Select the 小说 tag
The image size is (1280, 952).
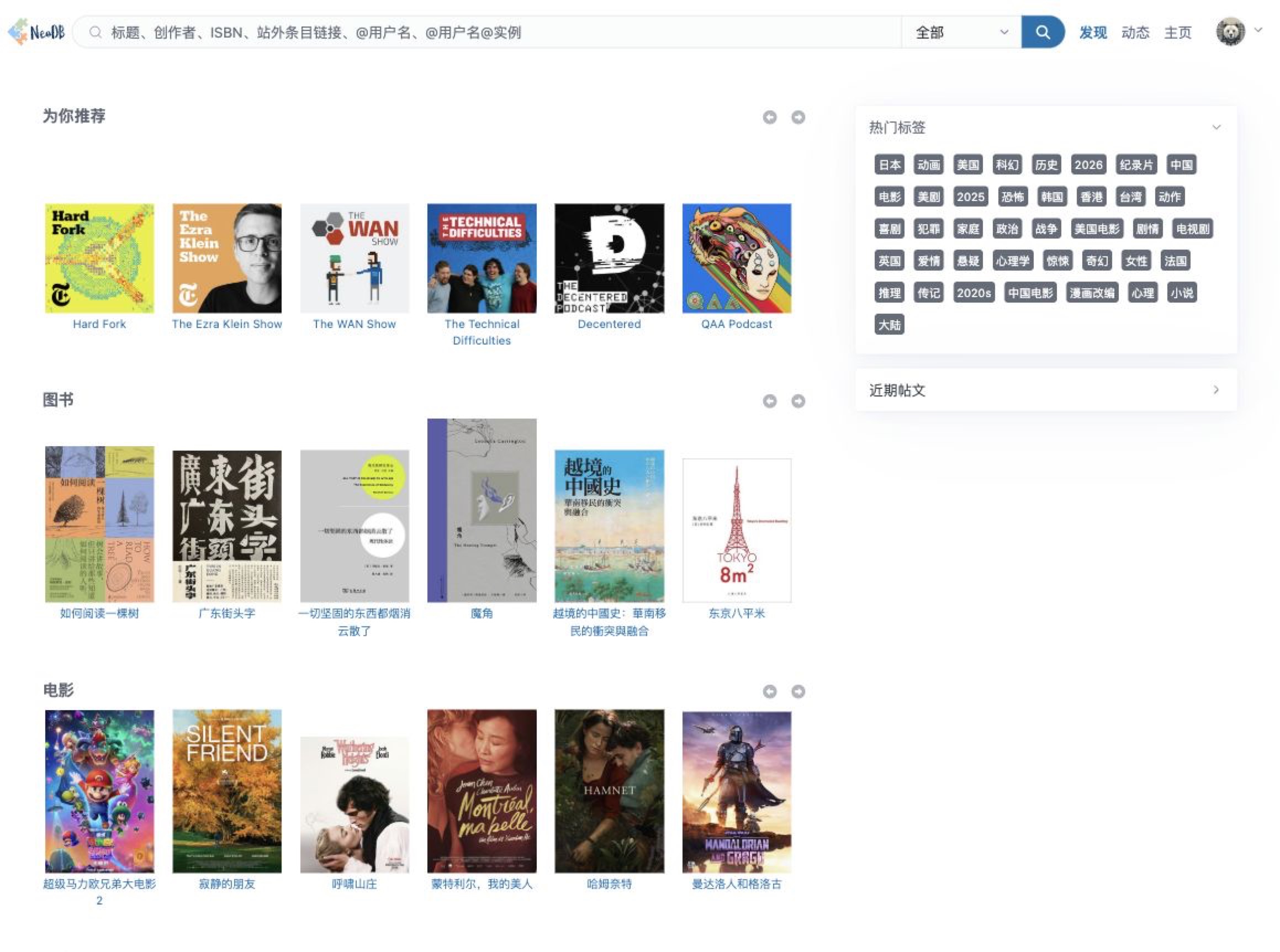click(1182, 293)
